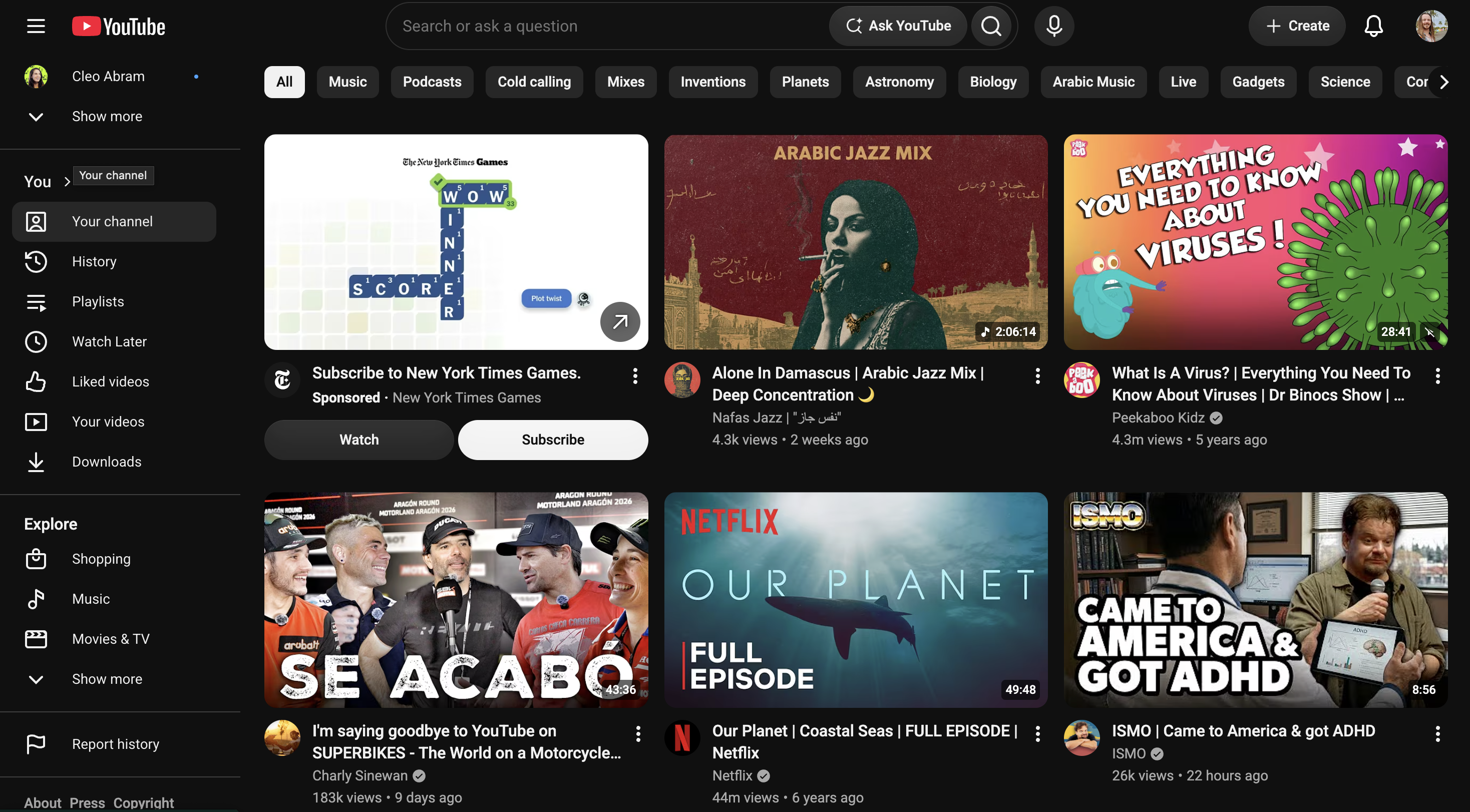Screen dimensions: 1470x812
Task: Open the Cleo Abram subscription avatar
Action: coord(36,77)
